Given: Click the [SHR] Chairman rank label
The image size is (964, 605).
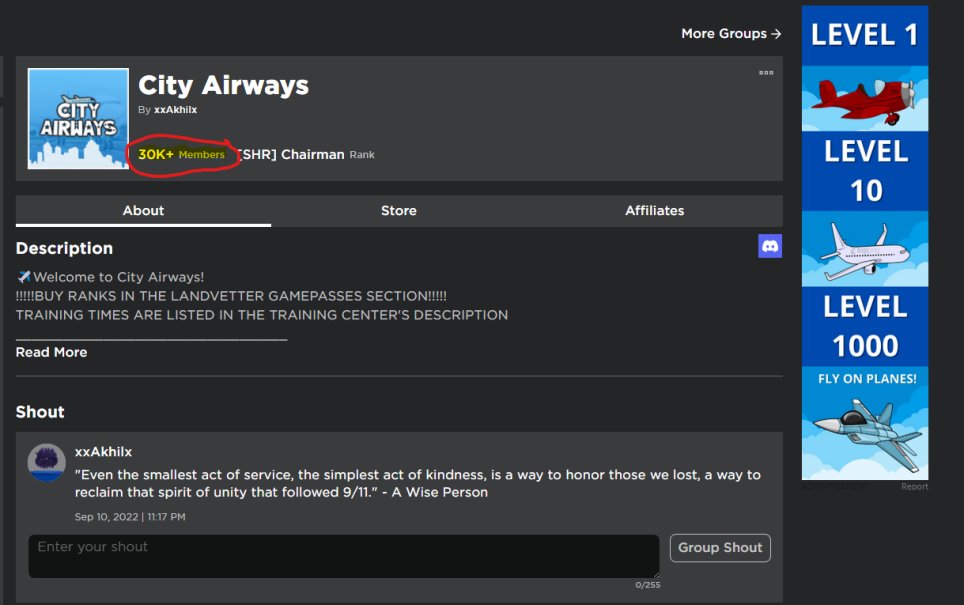Looking at the screenshot, I should point(291,154).
